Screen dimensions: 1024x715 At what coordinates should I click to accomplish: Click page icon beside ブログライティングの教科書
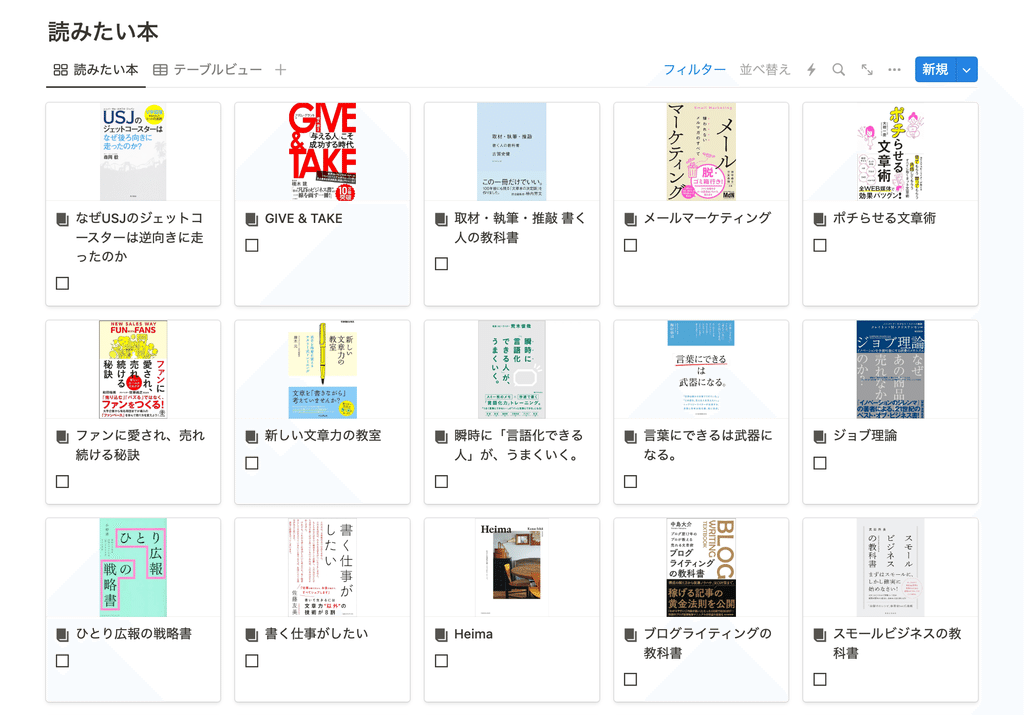click(630, 634)
